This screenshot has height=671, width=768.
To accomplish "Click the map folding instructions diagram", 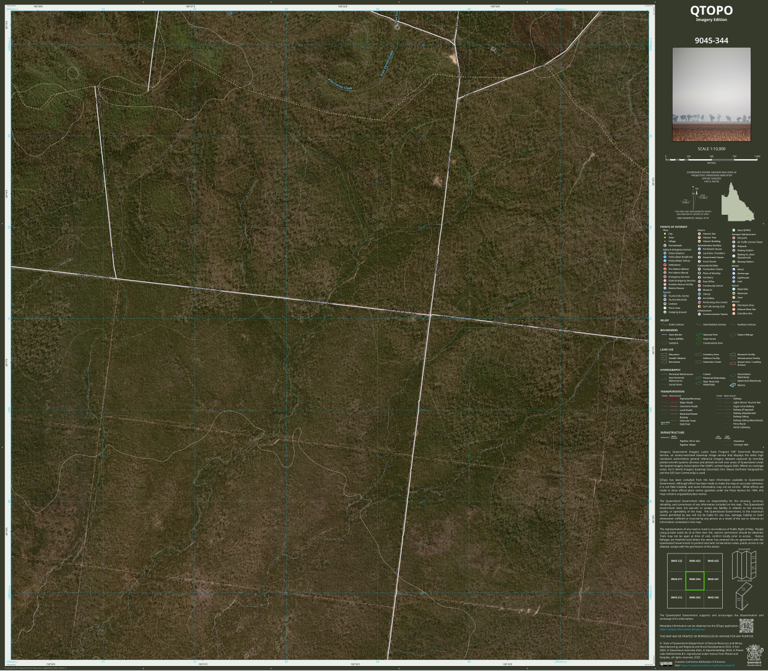I will [744, 581].
